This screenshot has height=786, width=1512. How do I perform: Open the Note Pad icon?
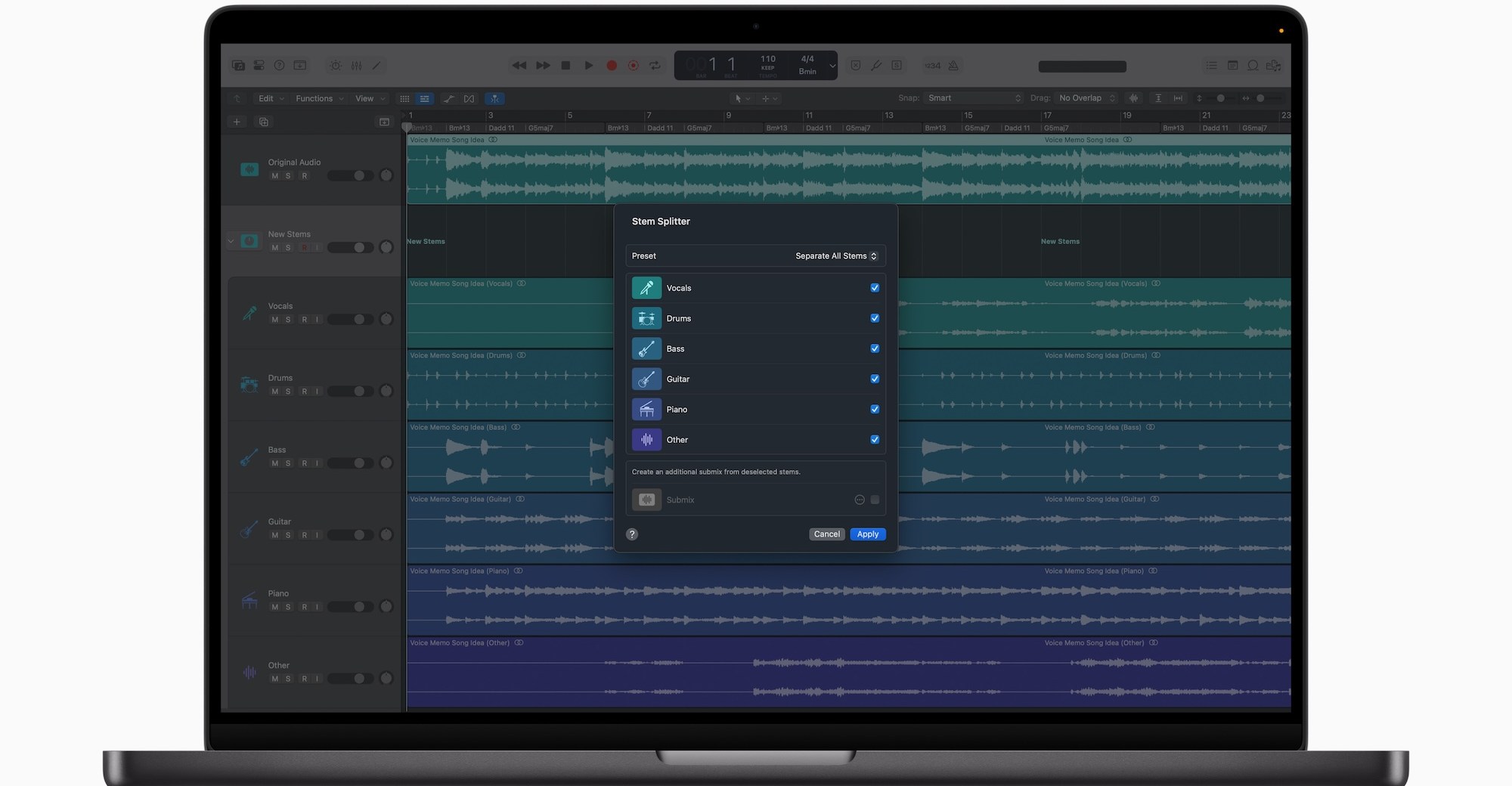1232,66
